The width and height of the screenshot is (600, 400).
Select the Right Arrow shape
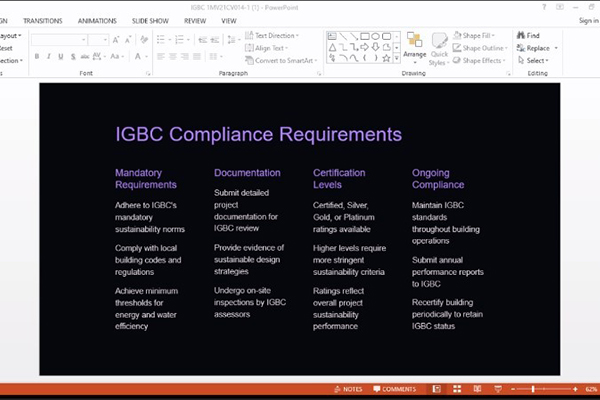click(365, 47)
